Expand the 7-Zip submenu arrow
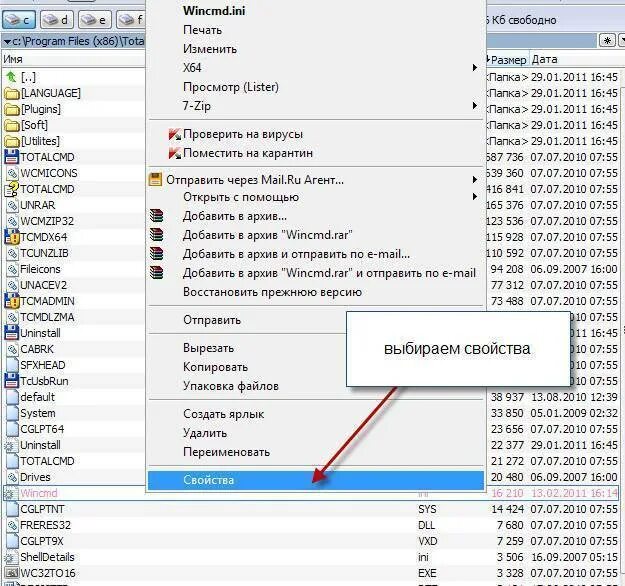Image resolution: width=625 pixels, height=586 pixels. point(474,106)
